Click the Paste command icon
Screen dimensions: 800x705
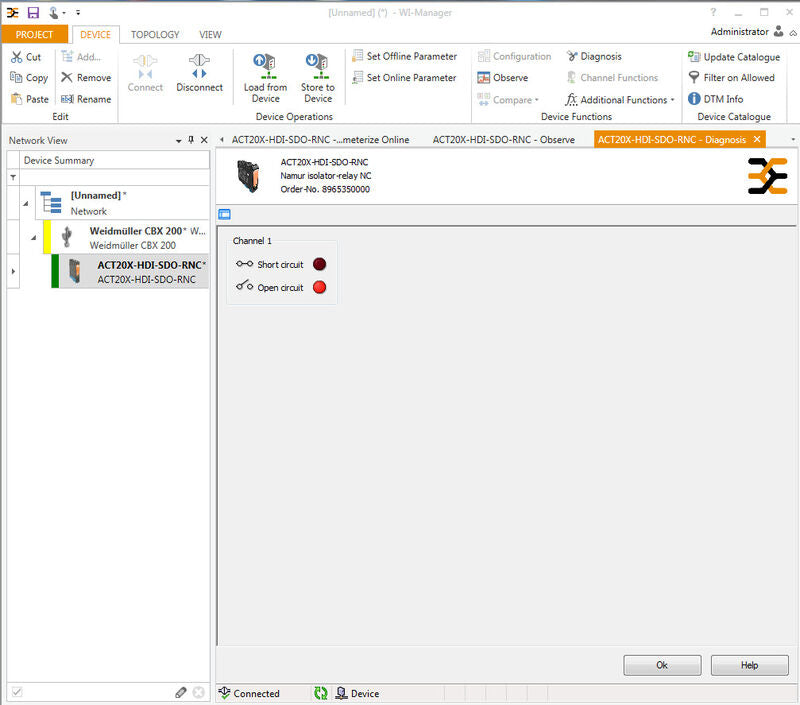pos(16,99)
